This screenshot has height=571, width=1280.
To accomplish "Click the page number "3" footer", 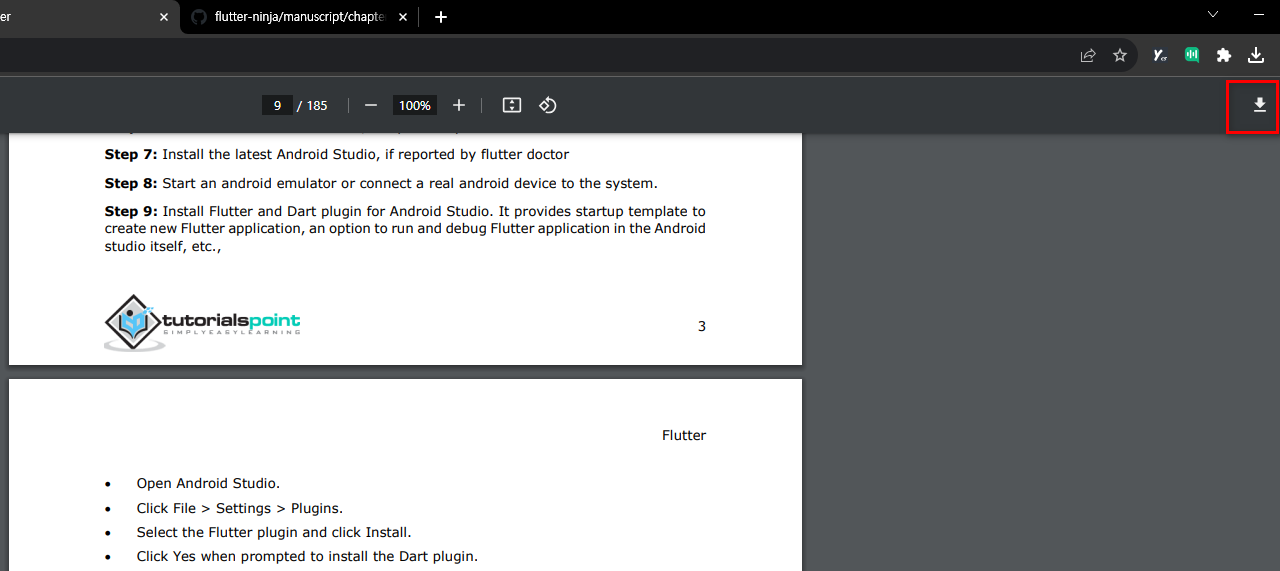I will pos(702,326).
